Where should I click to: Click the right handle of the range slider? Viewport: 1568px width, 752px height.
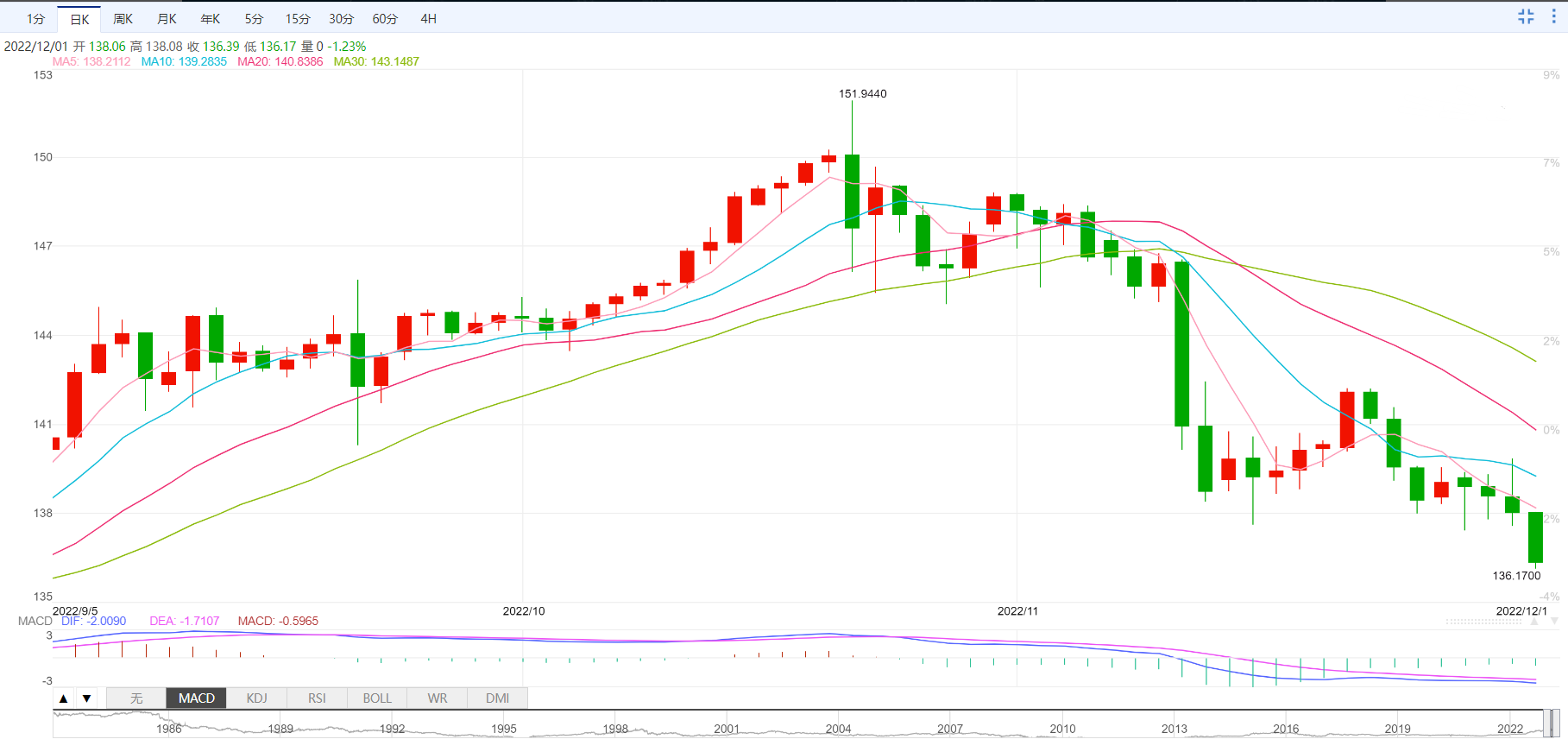click(1556, 724)
